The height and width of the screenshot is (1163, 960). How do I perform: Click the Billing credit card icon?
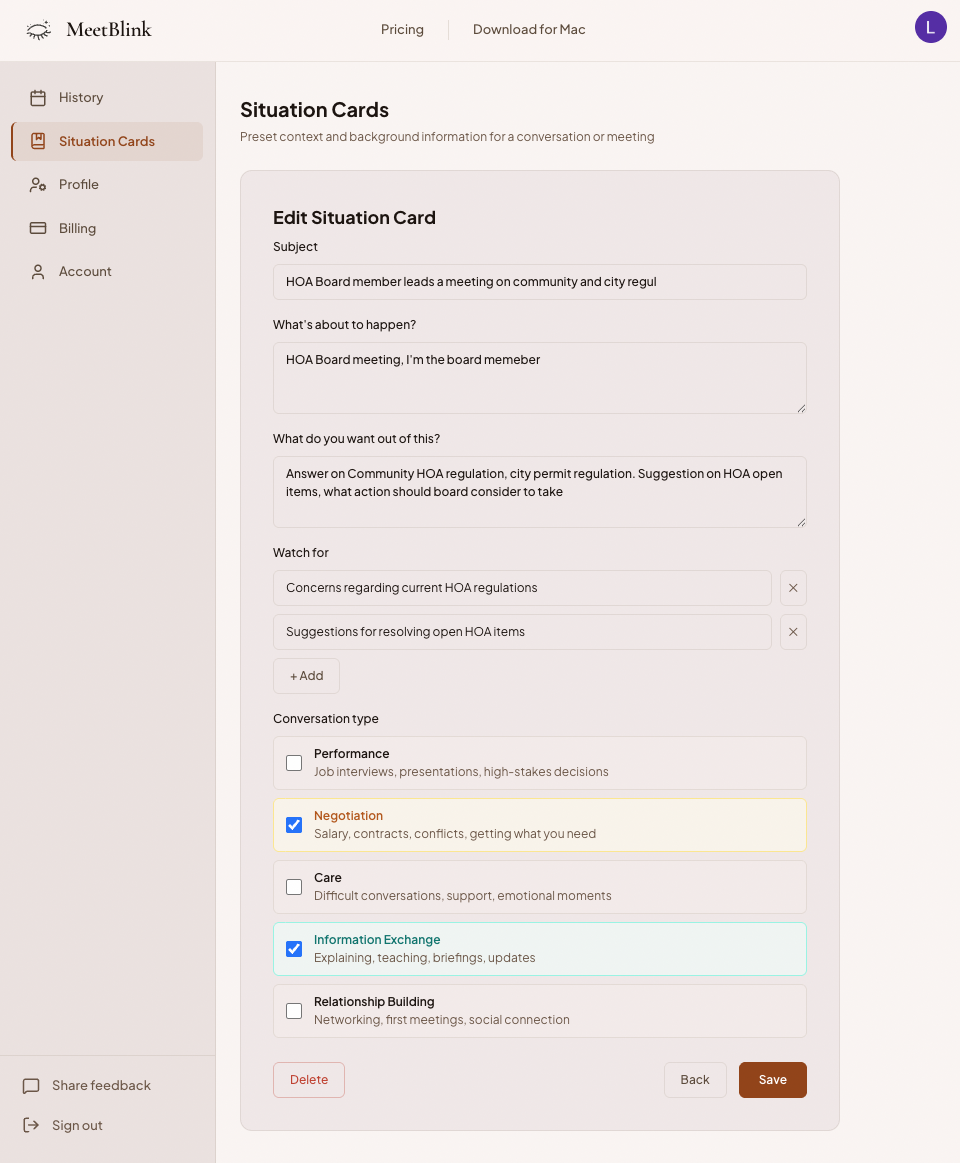tap(38, 228)
